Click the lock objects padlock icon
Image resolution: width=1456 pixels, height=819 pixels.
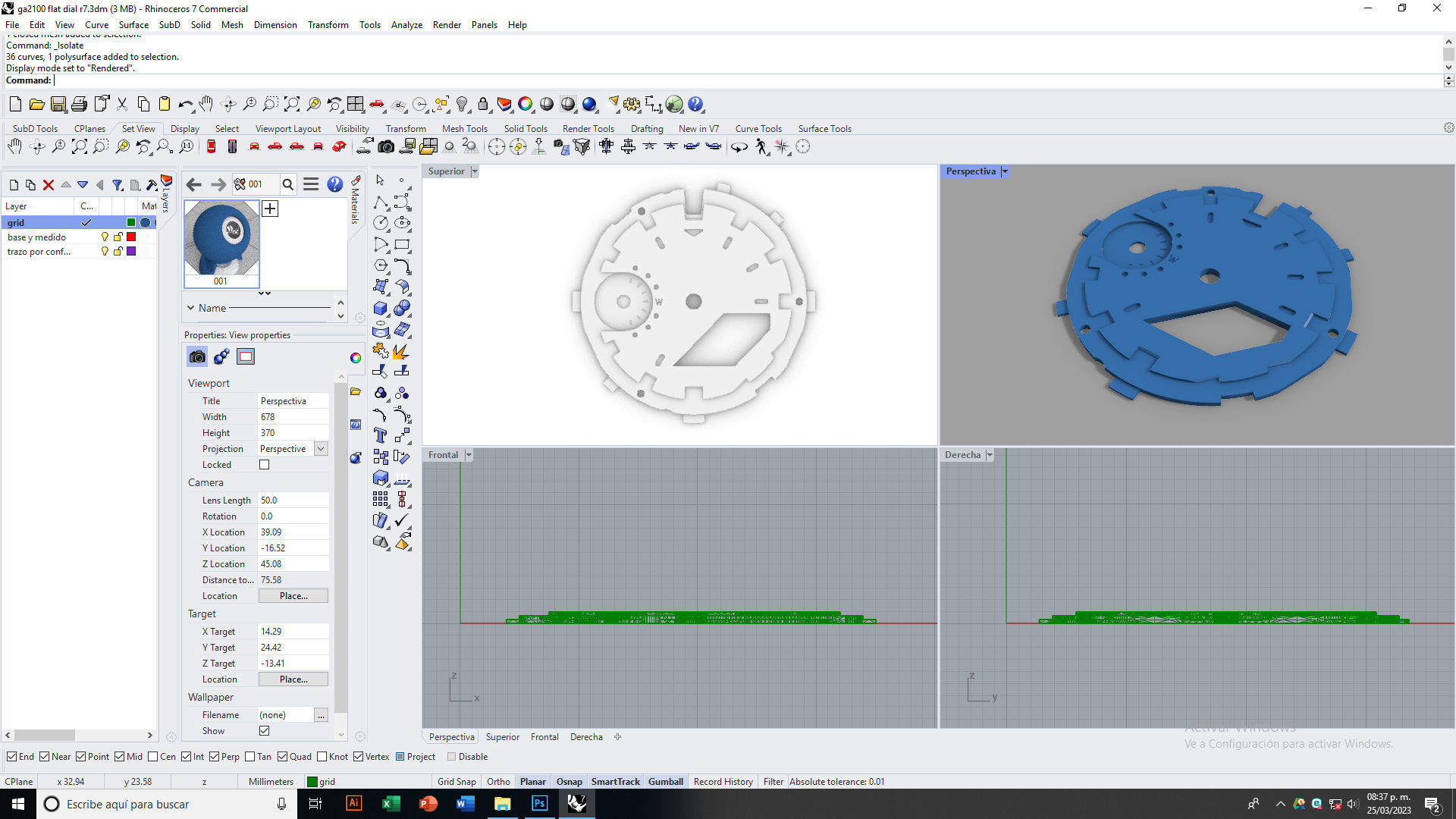483,104
